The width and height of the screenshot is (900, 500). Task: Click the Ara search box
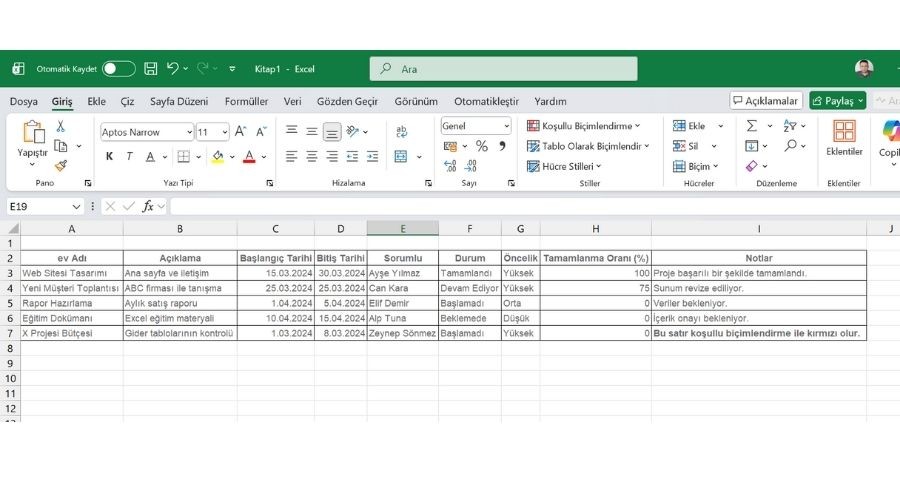[503, 69]
